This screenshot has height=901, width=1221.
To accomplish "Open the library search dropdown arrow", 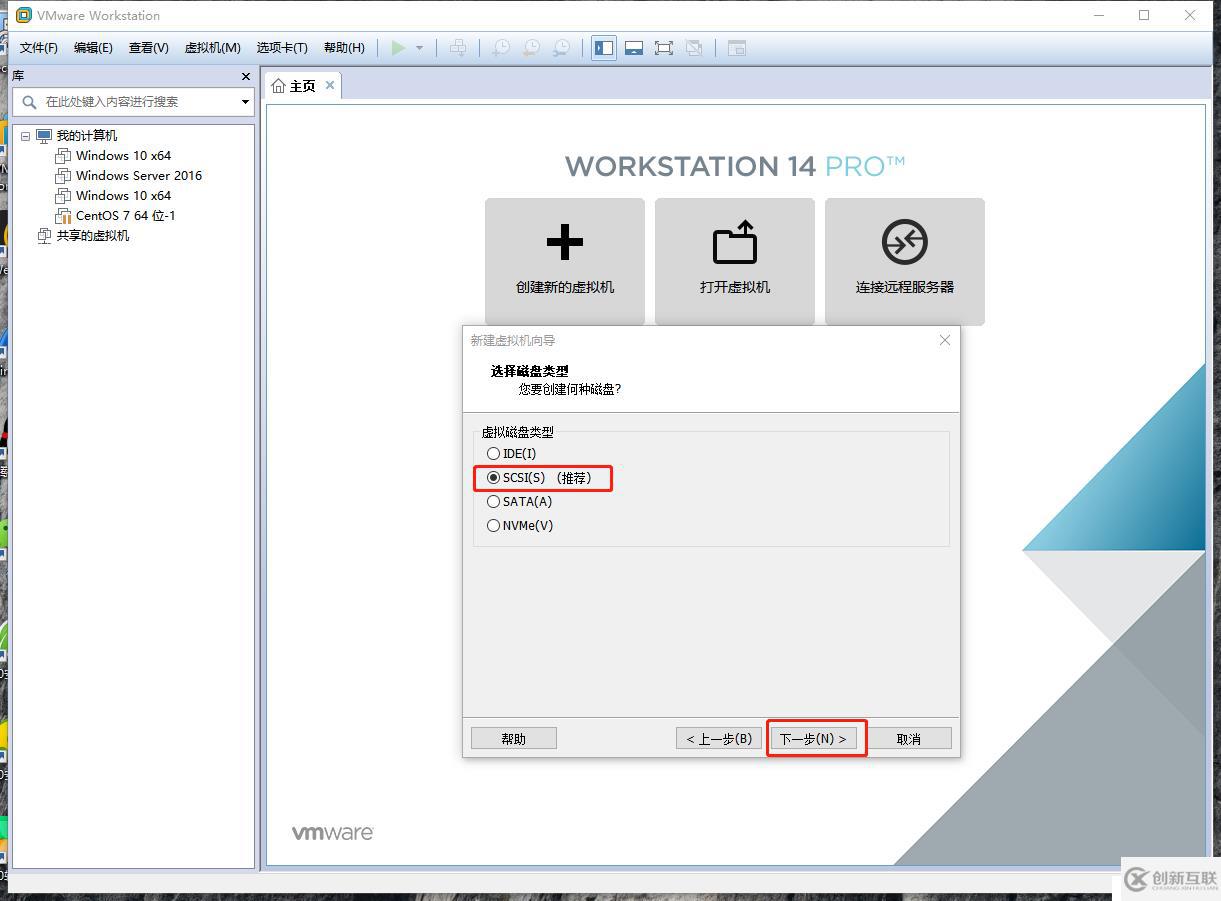I will pyautogui.click(x=245, y=102).
